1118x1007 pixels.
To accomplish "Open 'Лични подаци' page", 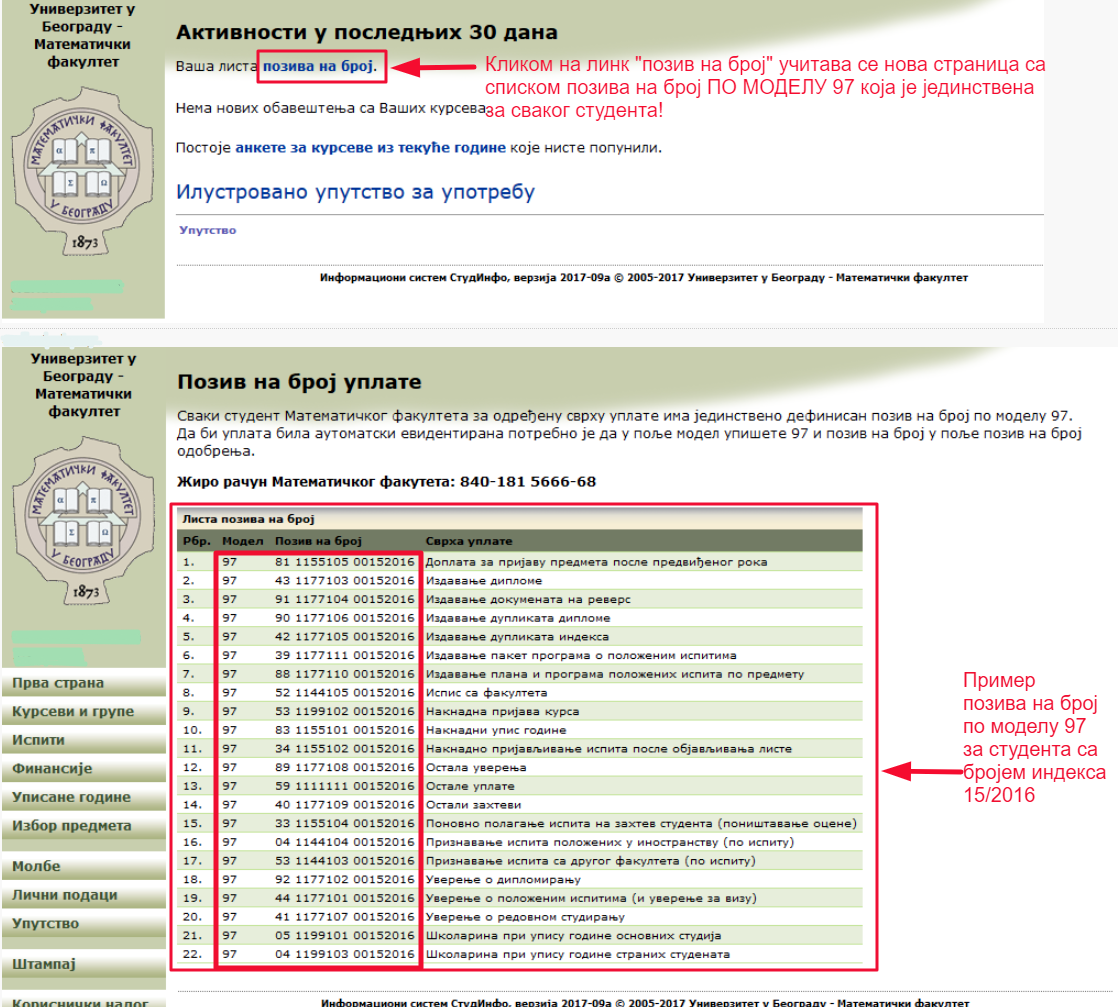I will (x=65, y=895).
